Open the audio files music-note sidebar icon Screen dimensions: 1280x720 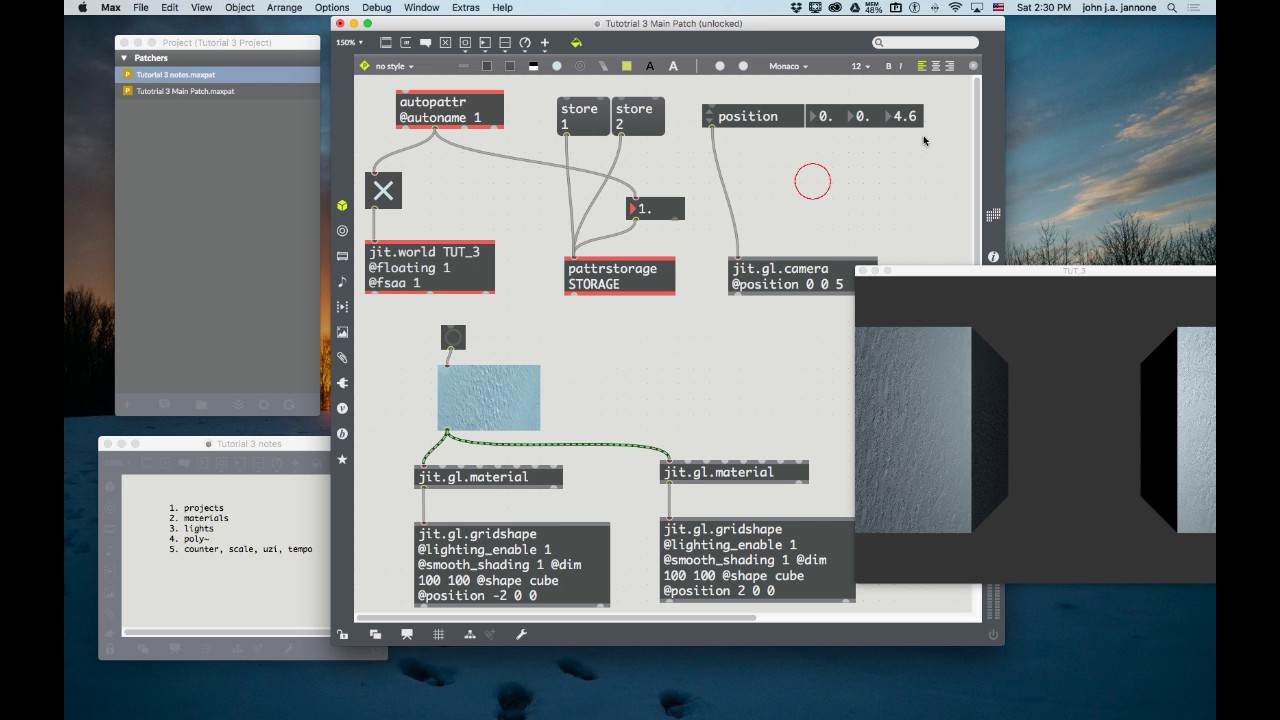point(342,282)
